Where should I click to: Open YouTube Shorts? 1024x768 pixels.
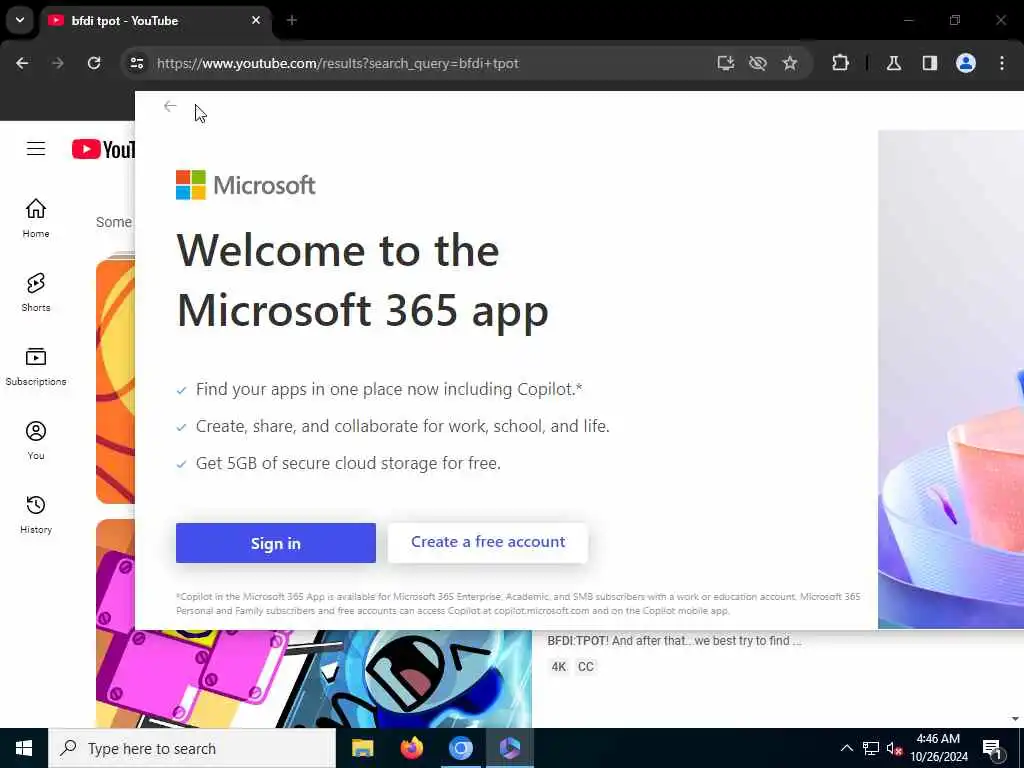click(x=36, y=293)
